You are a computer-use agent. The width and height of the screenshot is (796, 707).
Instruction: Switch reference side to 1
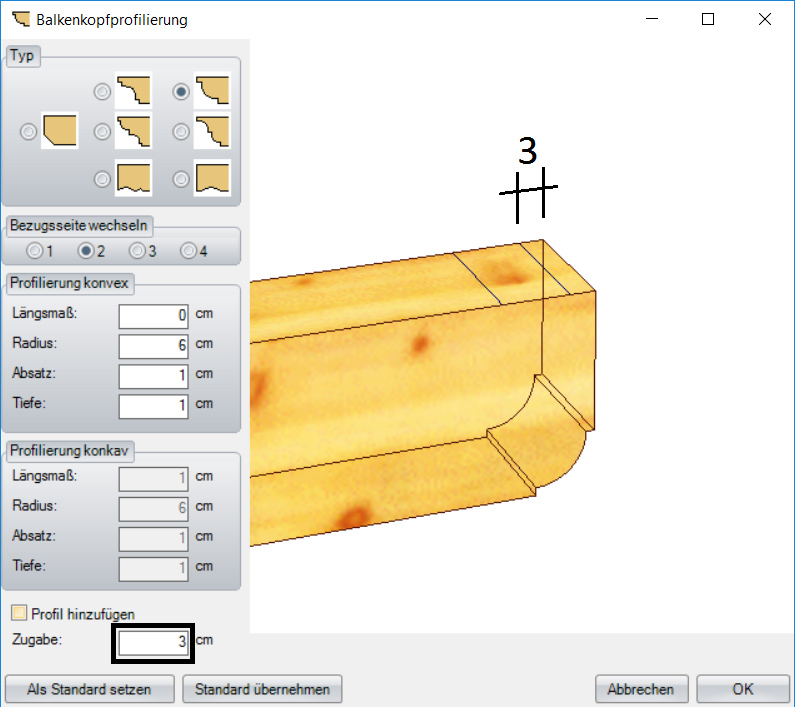pos(35,251)
